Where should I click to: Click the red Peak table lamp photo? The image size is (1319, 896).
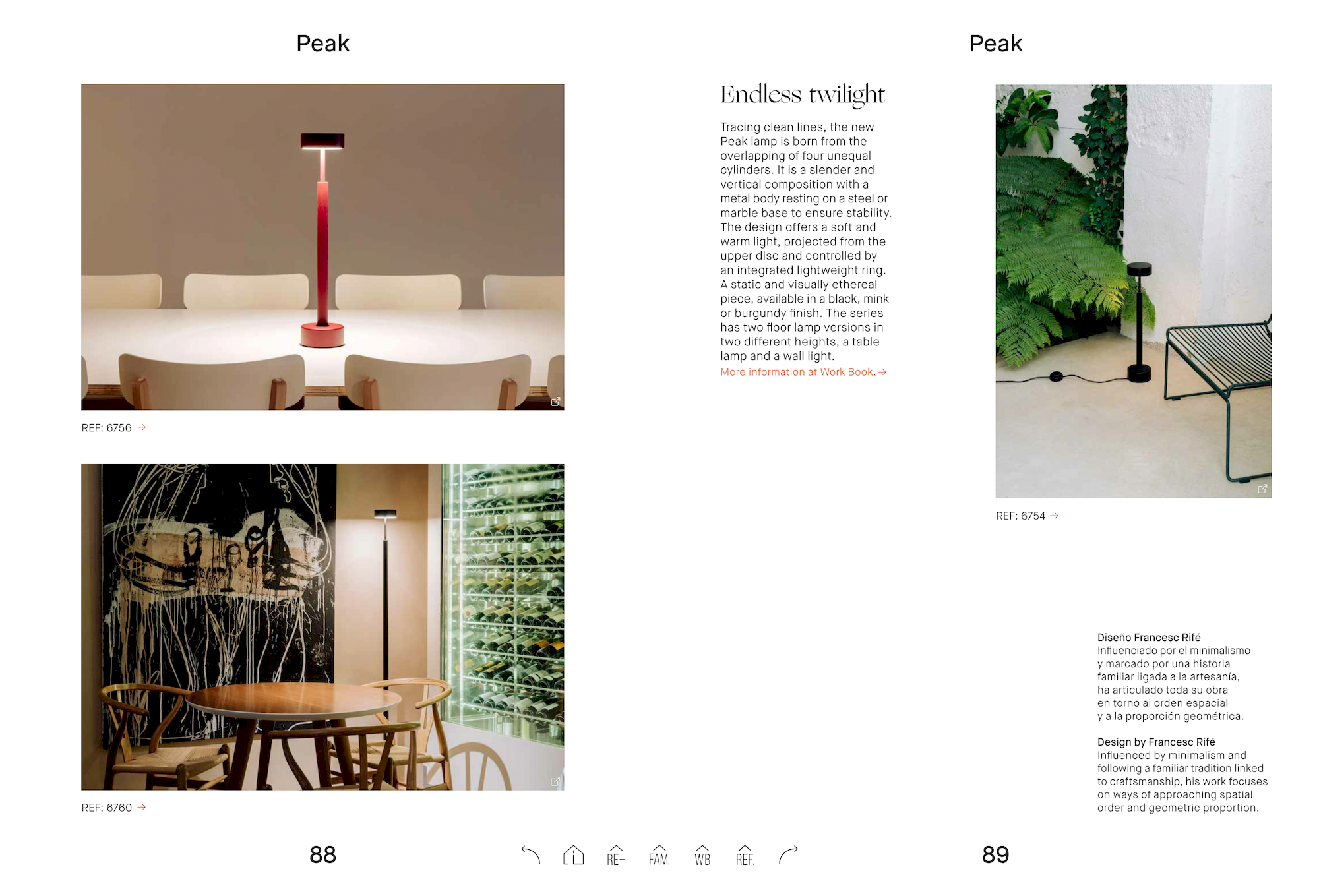coord(322,247)
